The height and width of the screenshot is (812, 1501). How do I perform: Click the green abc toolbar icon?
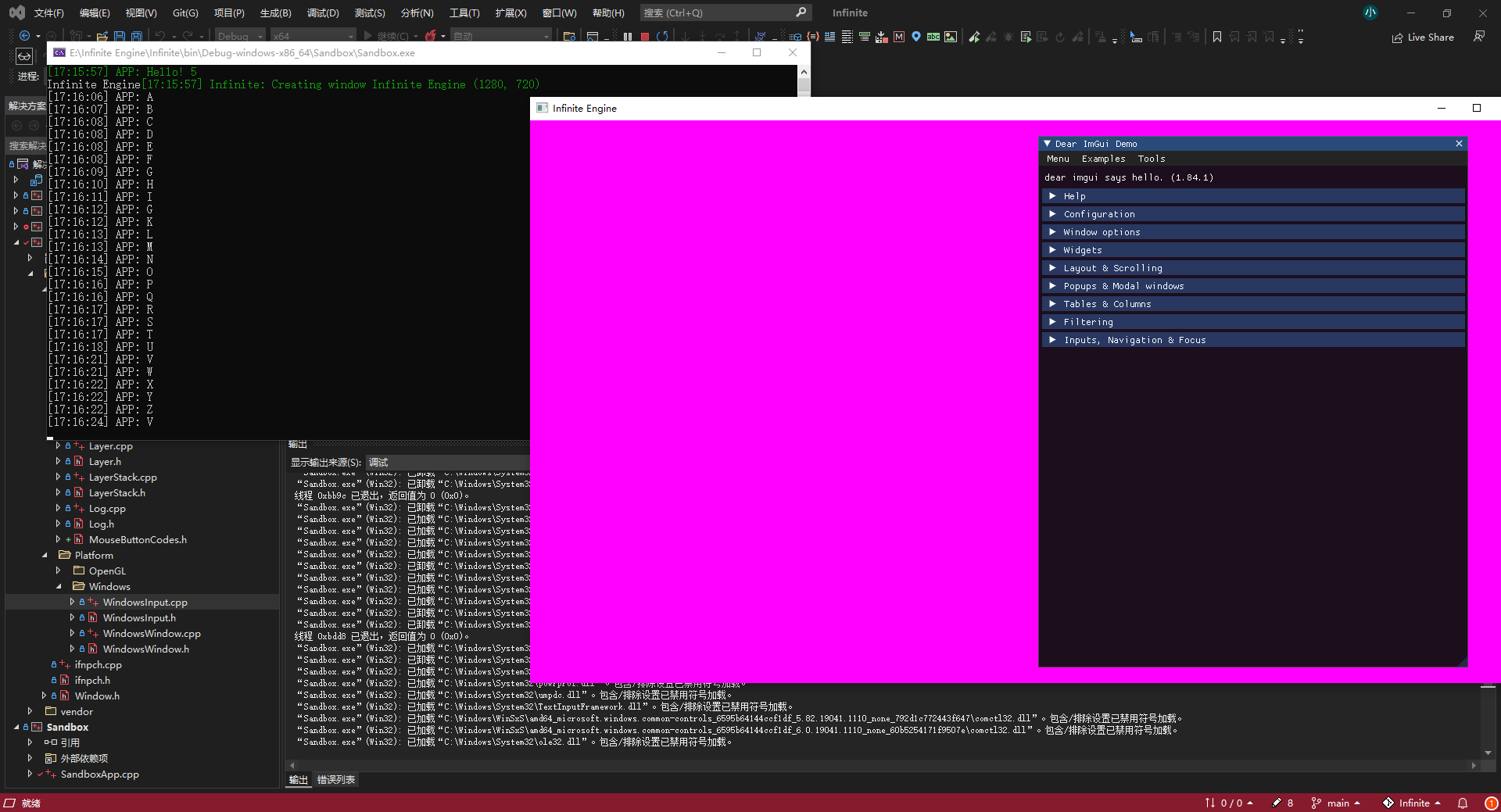933,37
